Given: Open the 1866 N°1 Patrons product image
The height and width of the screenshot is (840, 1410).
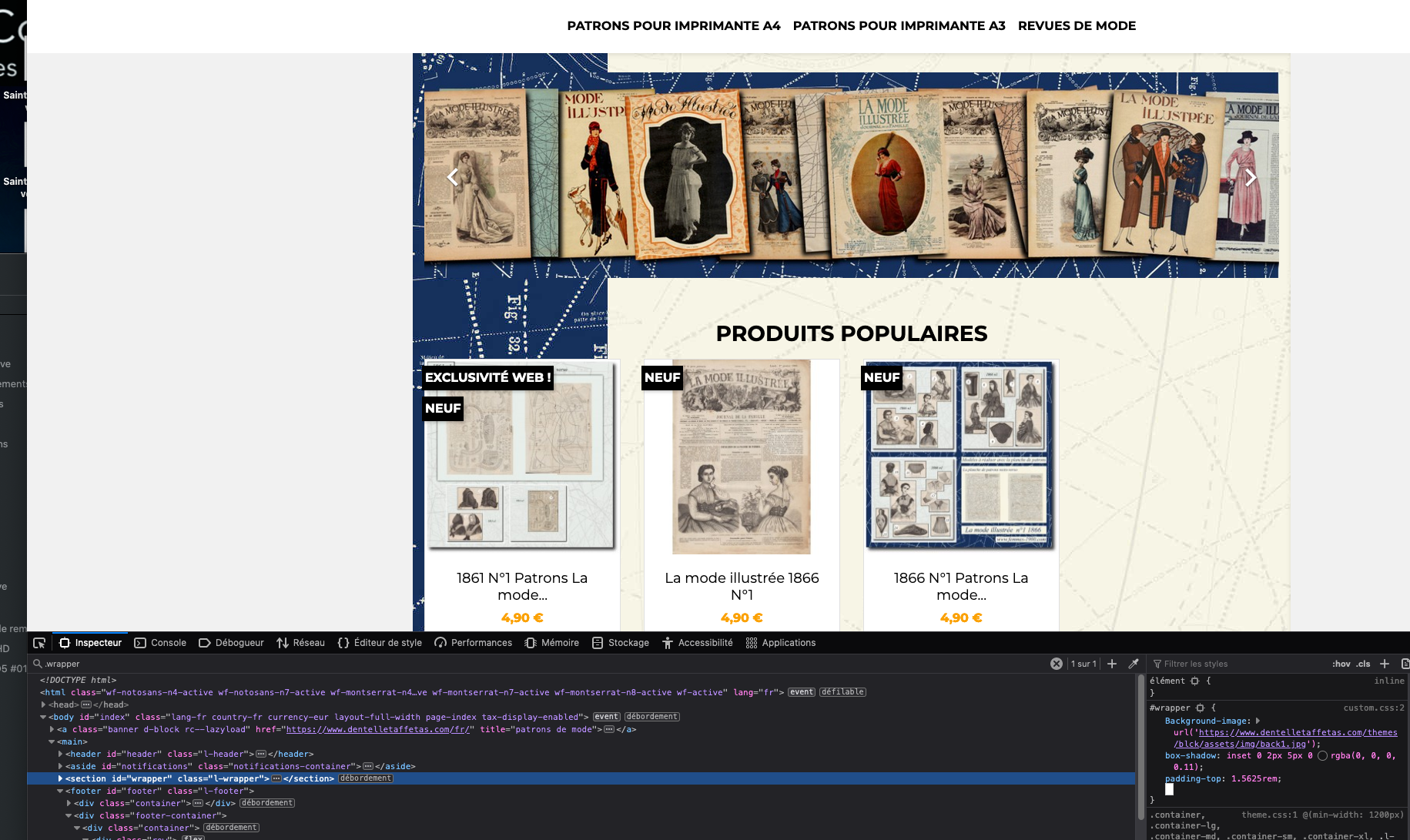Looking at the screenshot, I should (961, 457).
